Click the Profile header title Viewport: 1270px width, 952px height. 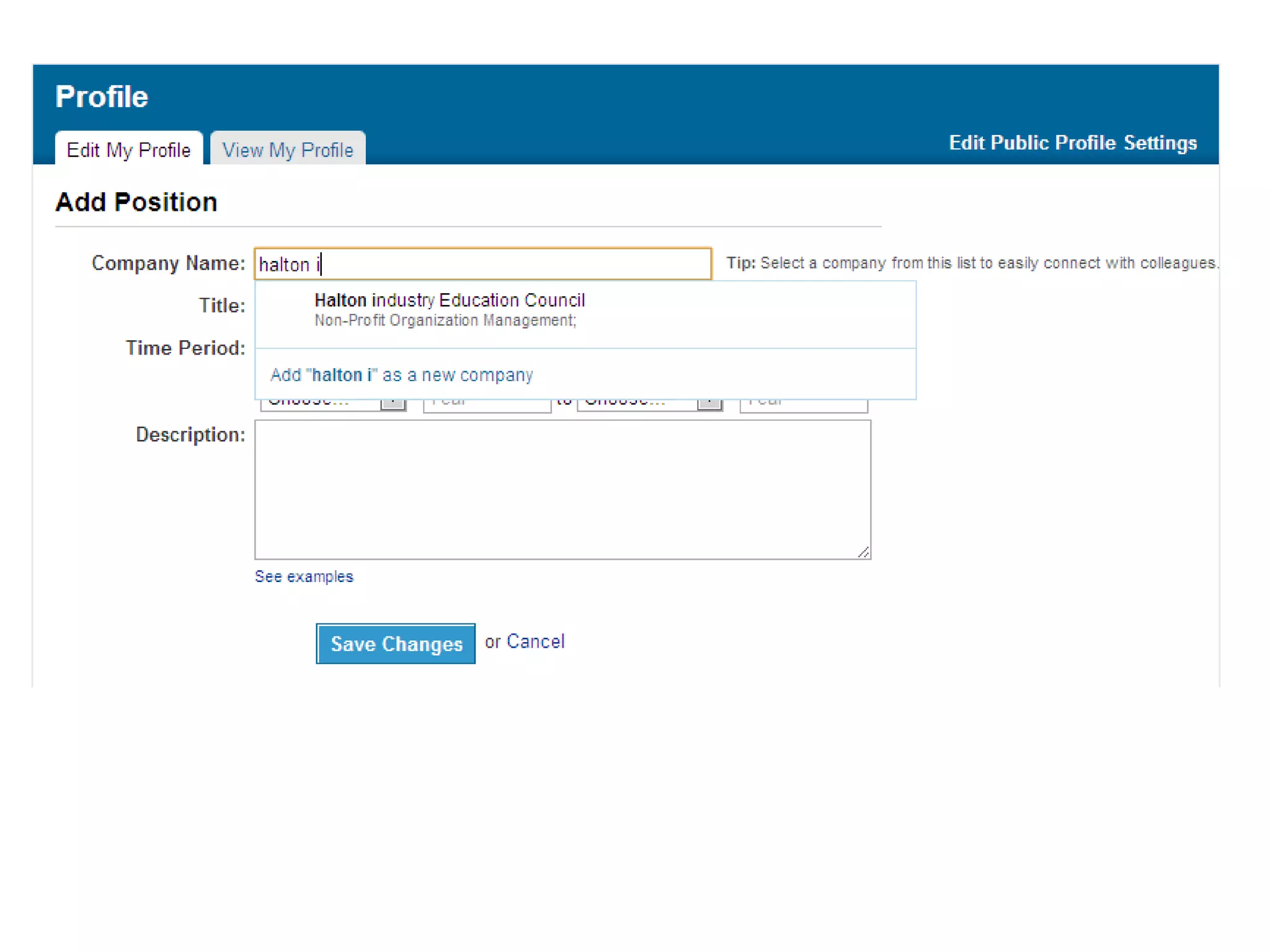[102, 97]
